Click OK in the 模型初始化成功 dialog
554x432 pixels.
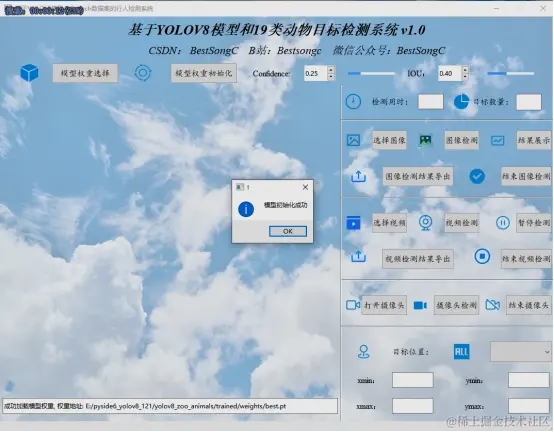(x=288, y=231)
